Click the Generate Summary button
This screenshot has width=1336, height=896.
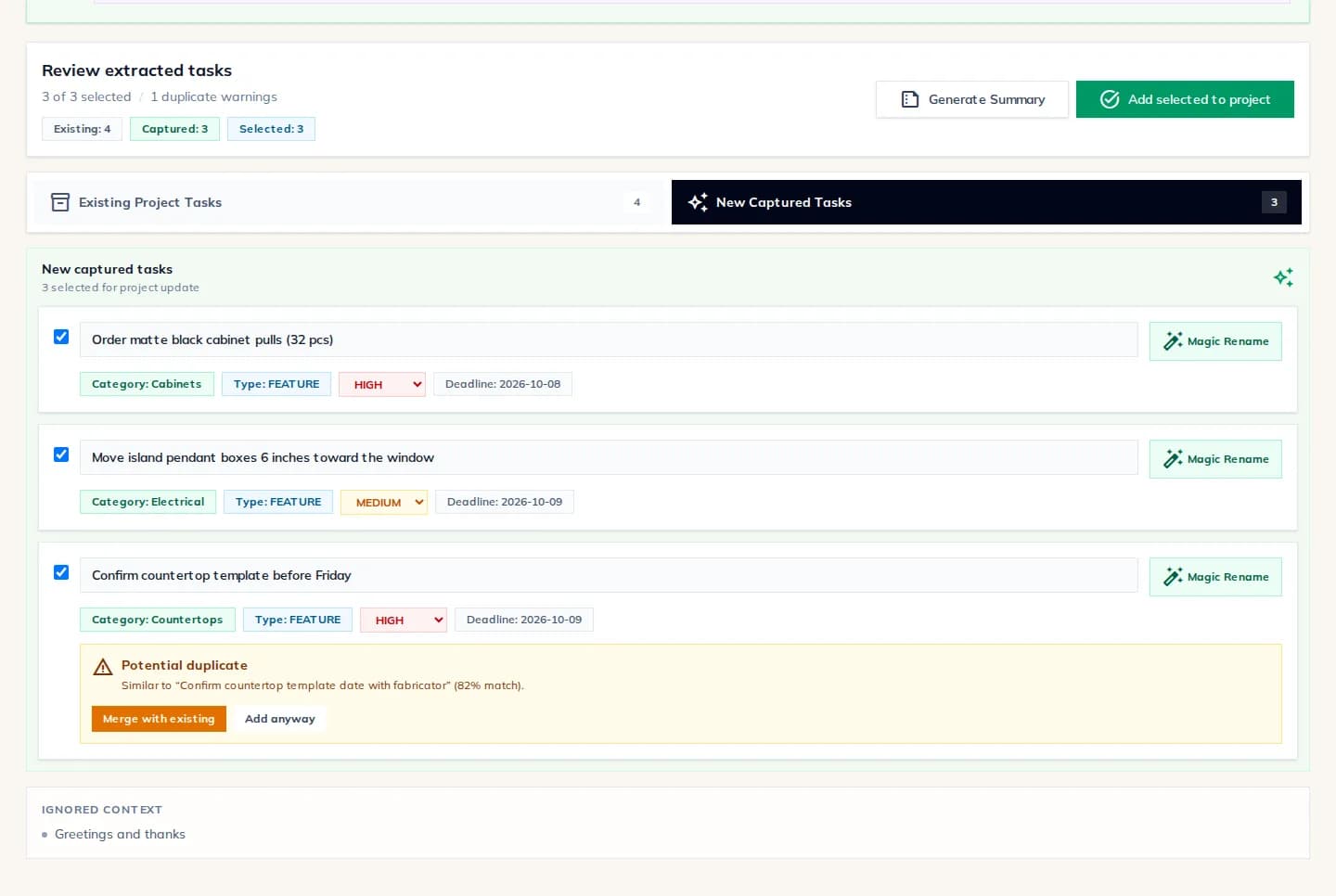972,99
